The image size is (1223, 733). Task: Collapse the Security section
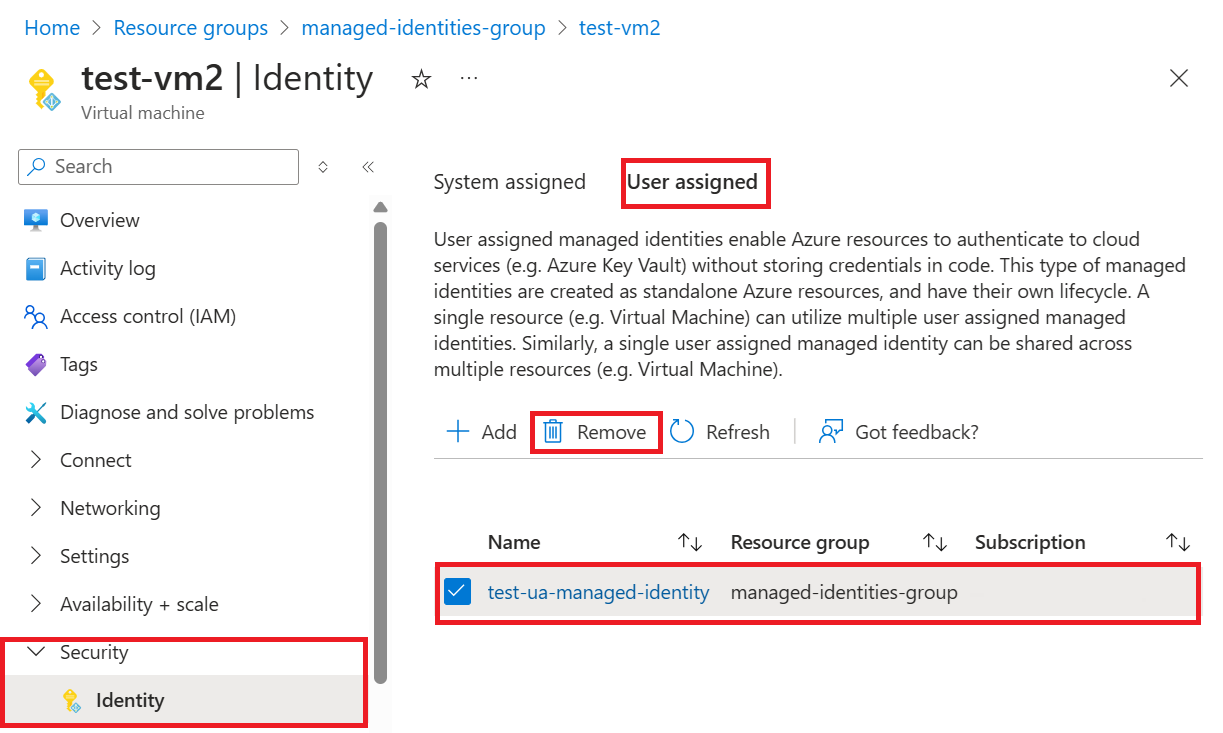point(37,652)
